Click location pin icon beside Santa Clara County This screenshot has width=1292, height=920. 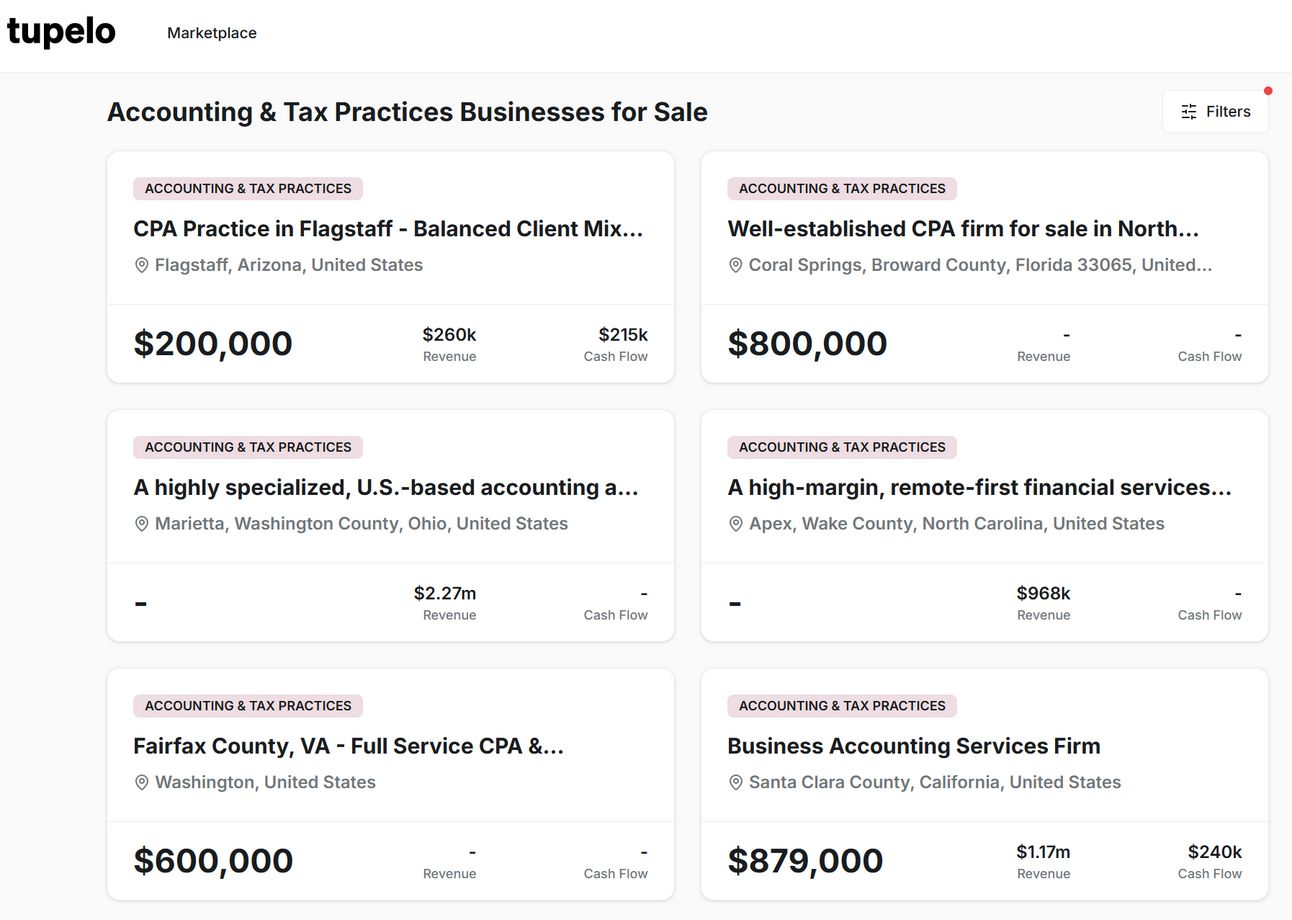point(735,782)
